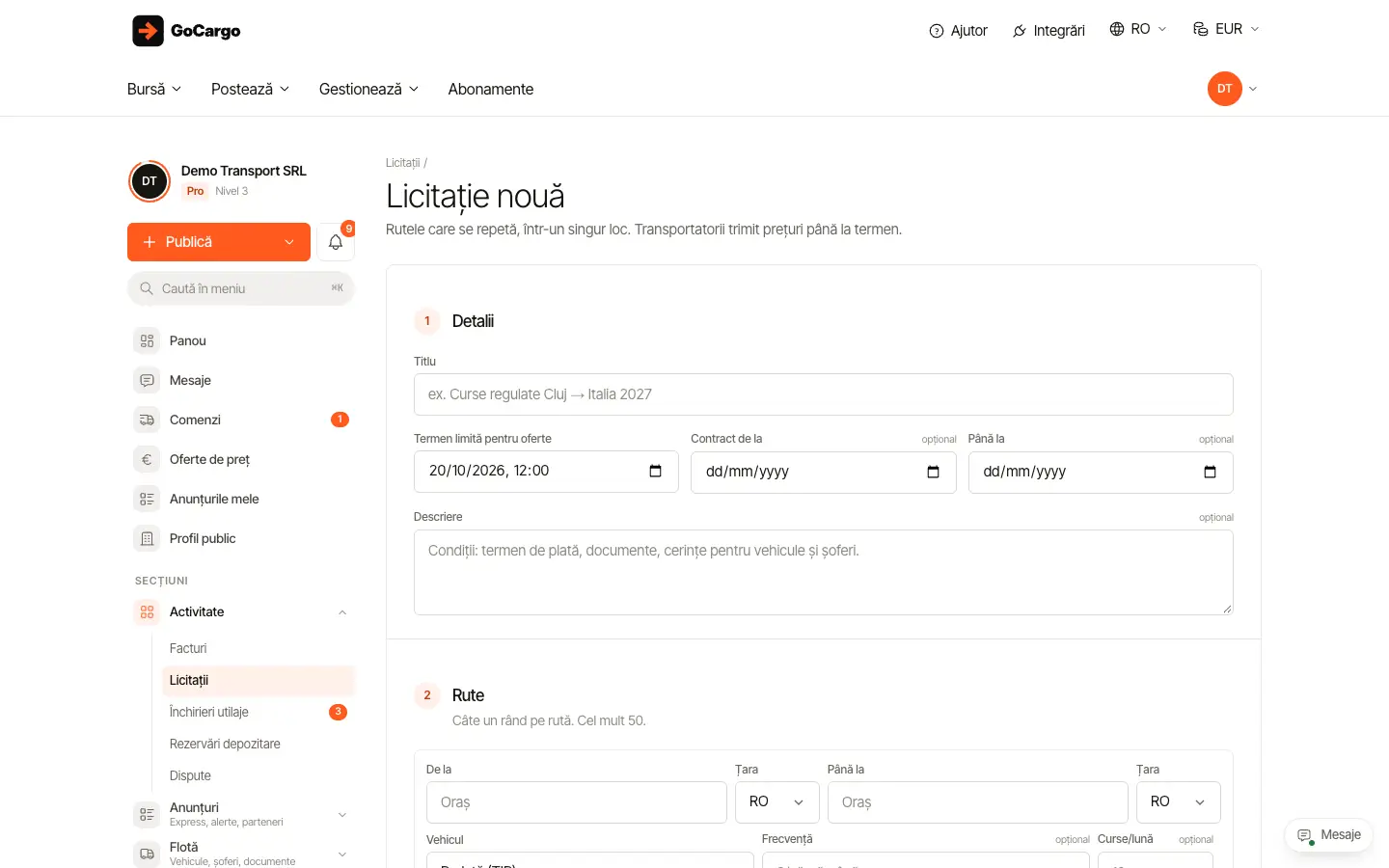The image size is (1389, 868).
Task: Select Licitații submenu item
Action: click(259, 680)
